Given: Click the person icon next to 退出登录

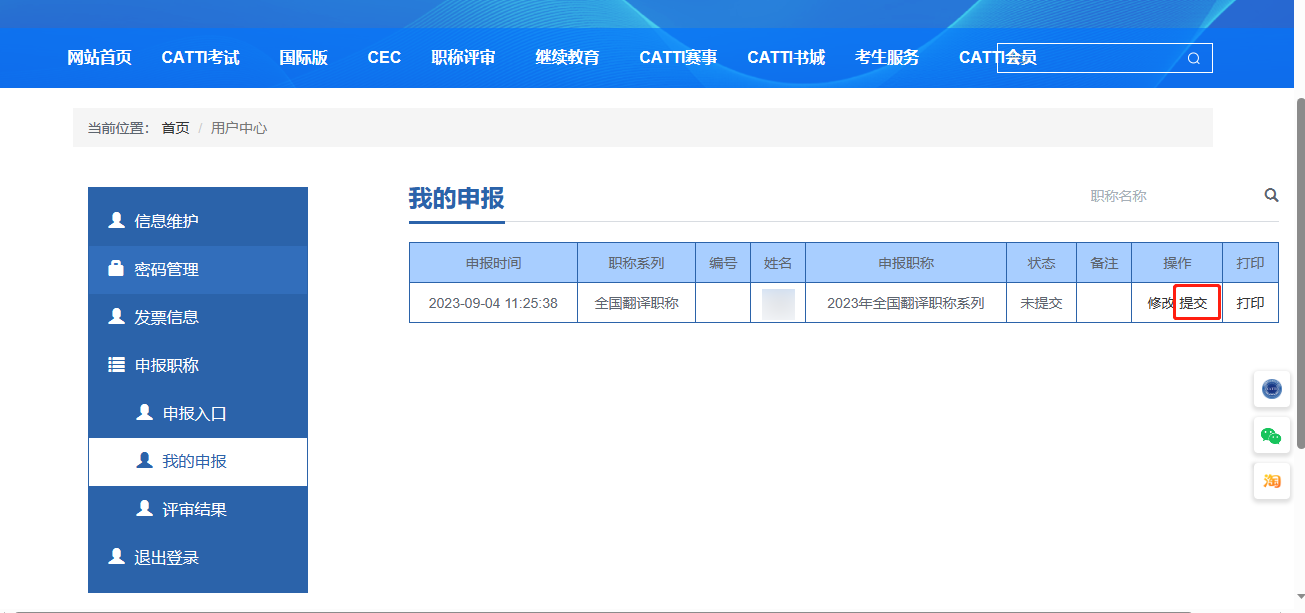Looking at the screenshot, I should pos(116,557).
